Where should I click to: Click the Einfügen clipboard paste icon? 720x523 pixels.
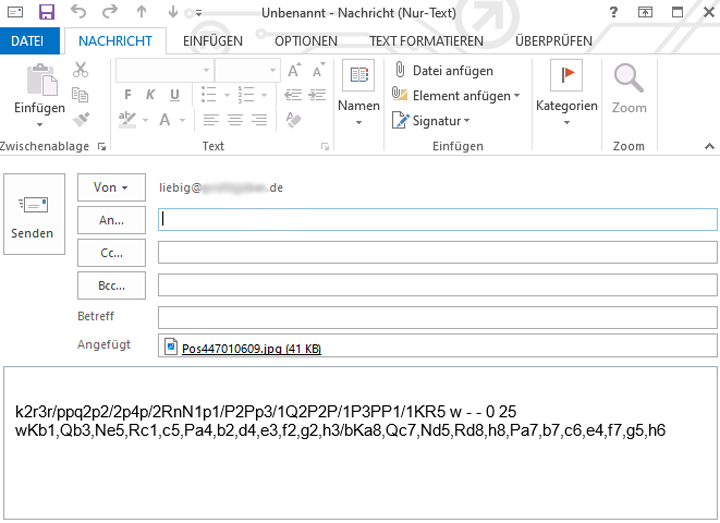39,85
